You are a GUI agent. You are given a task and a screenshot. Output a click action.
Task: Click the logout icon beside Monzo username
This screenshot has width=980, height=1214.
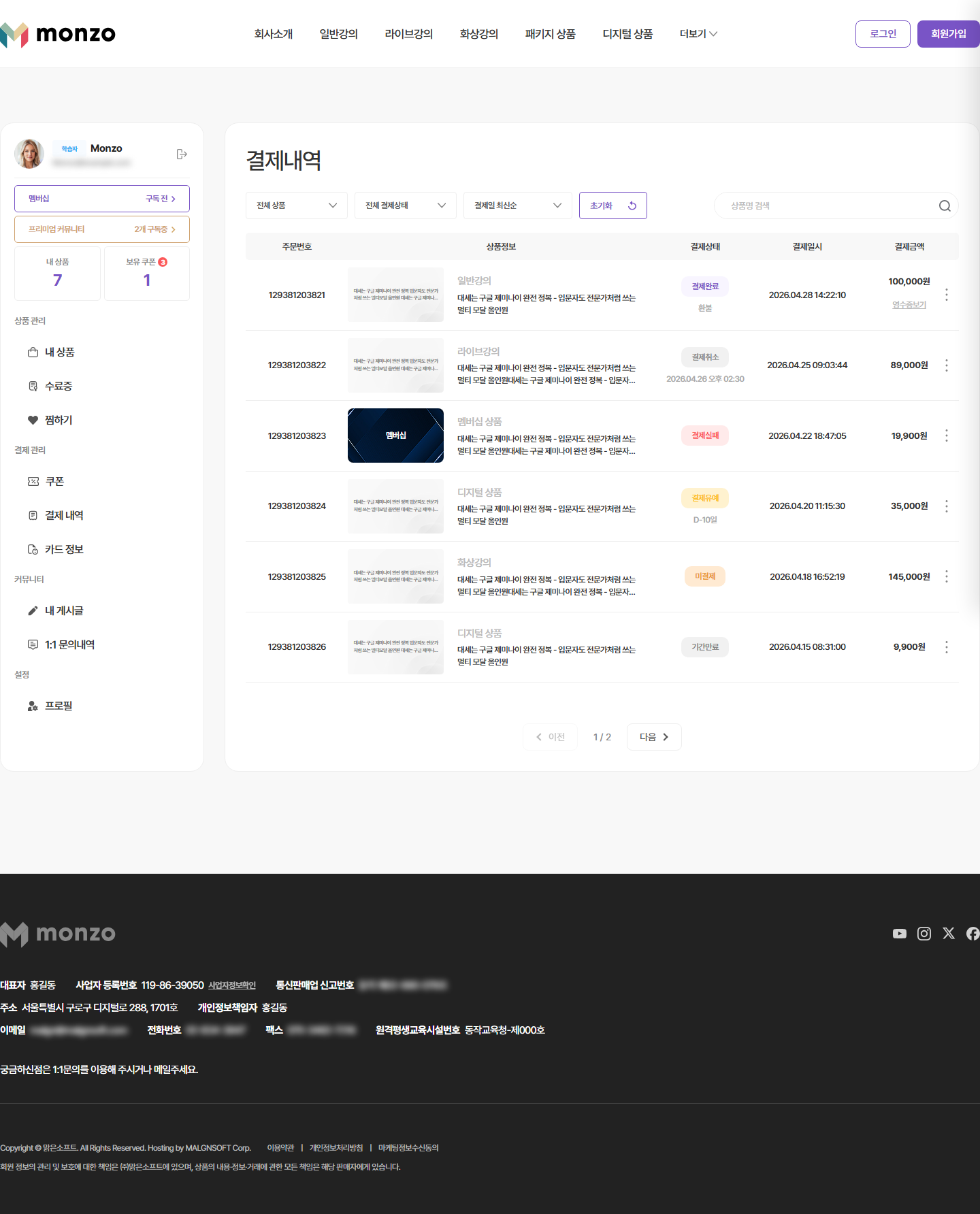coord(182,154)
